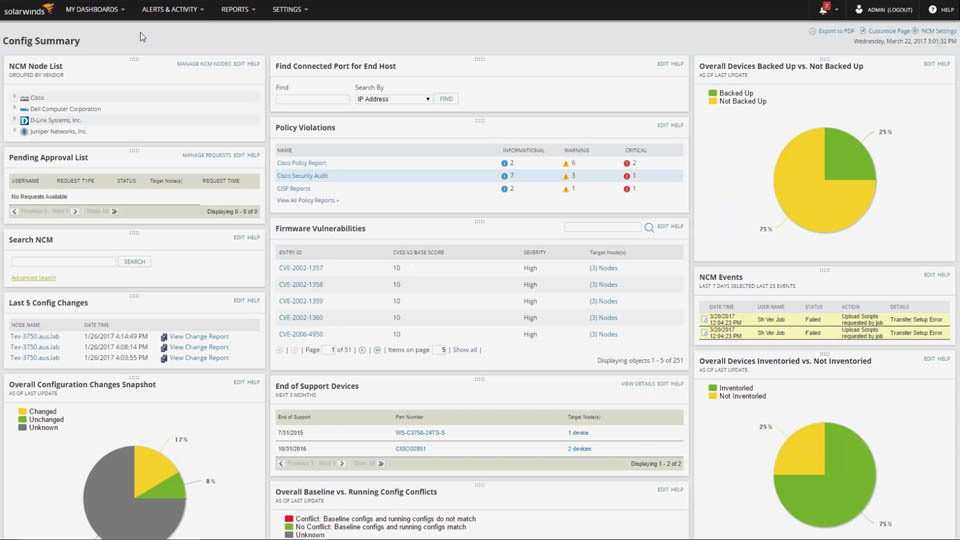Click the SEARCH button in Search NCM
The width and height of the screenshot is (960, 540).
click(x=135, y=261)
